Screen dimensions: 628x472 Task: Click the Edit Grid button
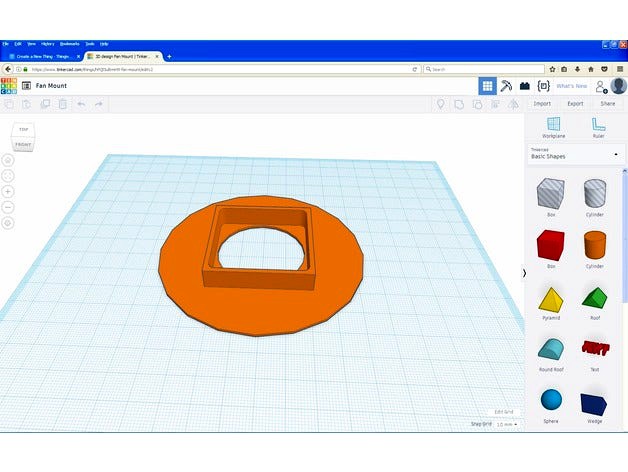(503, 412)
